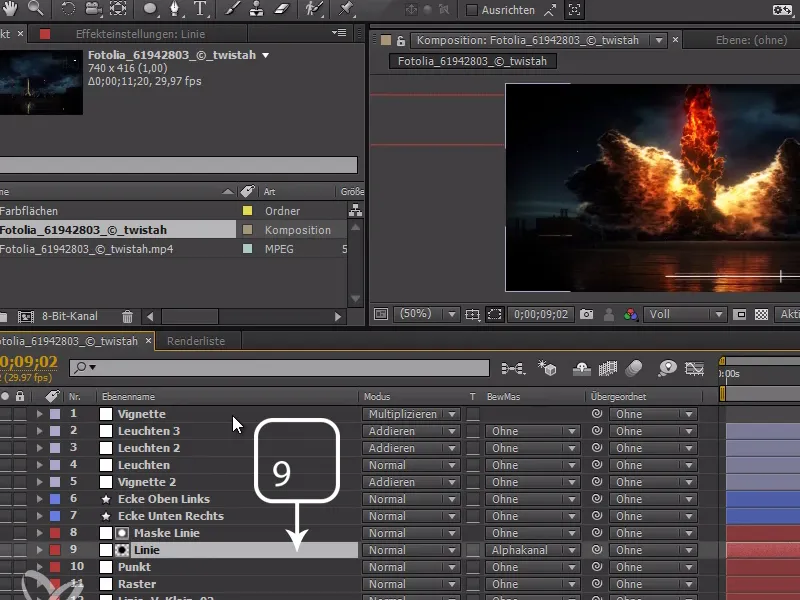The width and height of the screenshot is (800, 600).
Task: Select the Zoom magnifier tool
Action: click(36, 9)
